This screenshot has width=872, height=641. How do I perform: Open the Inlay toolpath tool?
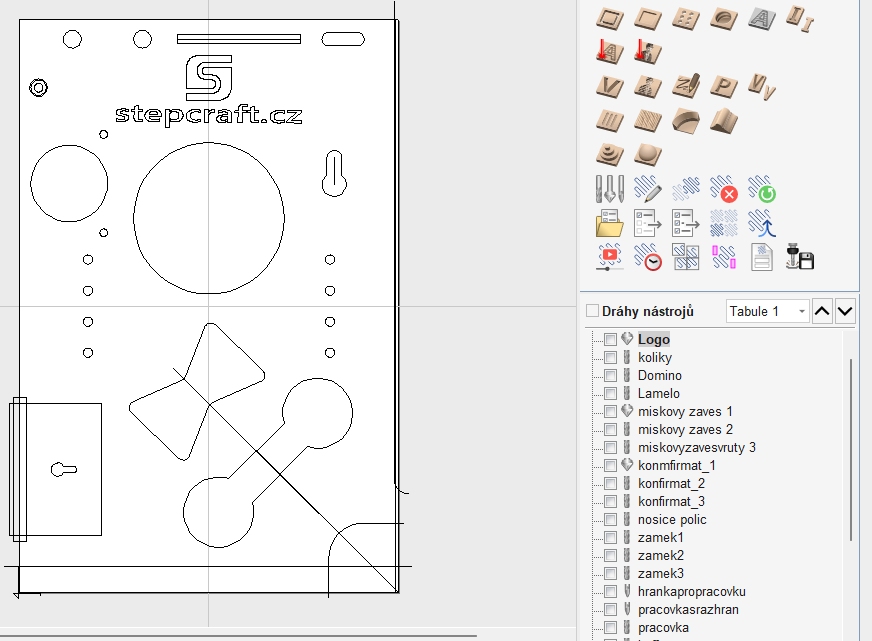click(x=724, y=19)
